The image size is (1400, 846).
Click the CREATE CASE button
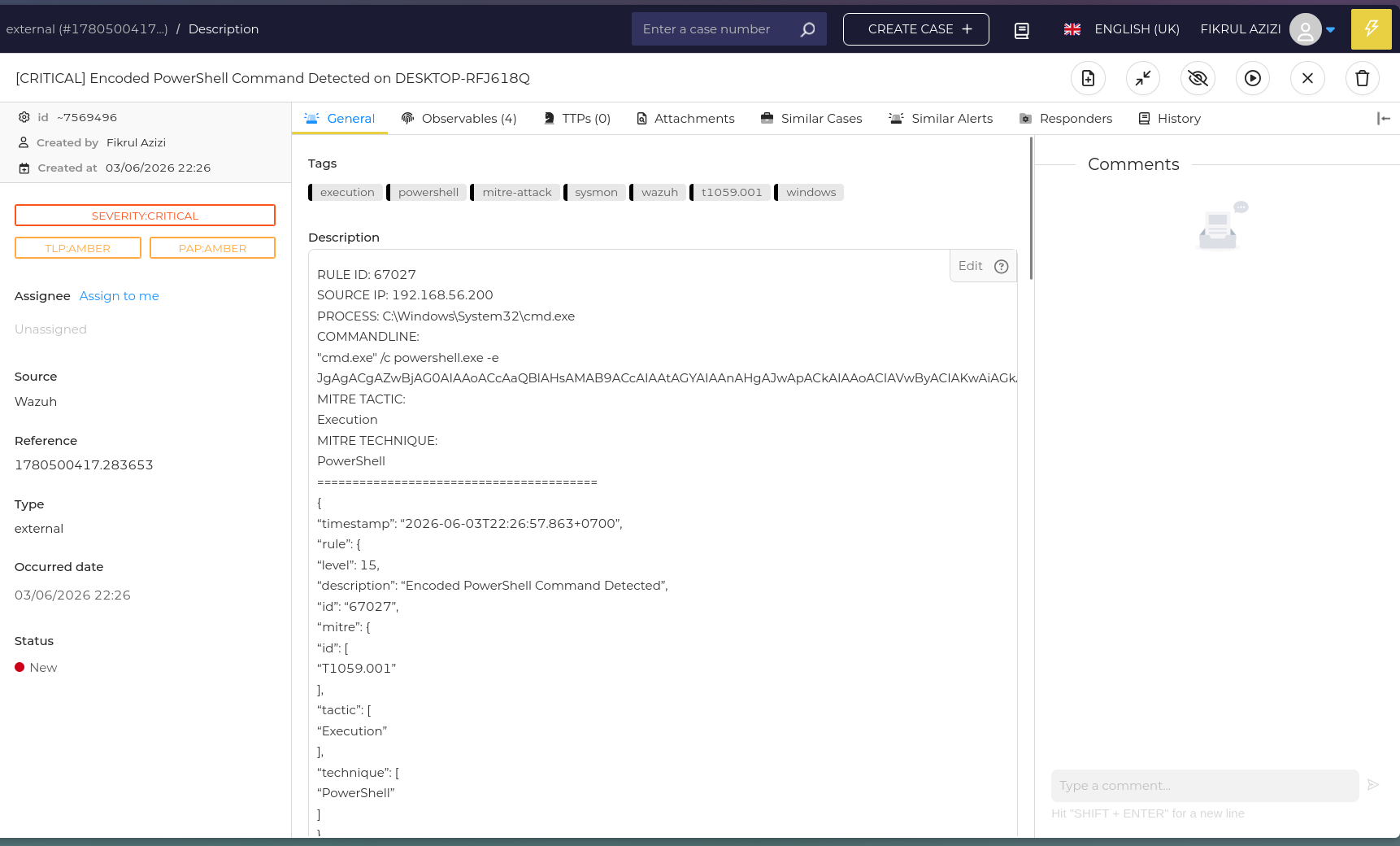916,29
